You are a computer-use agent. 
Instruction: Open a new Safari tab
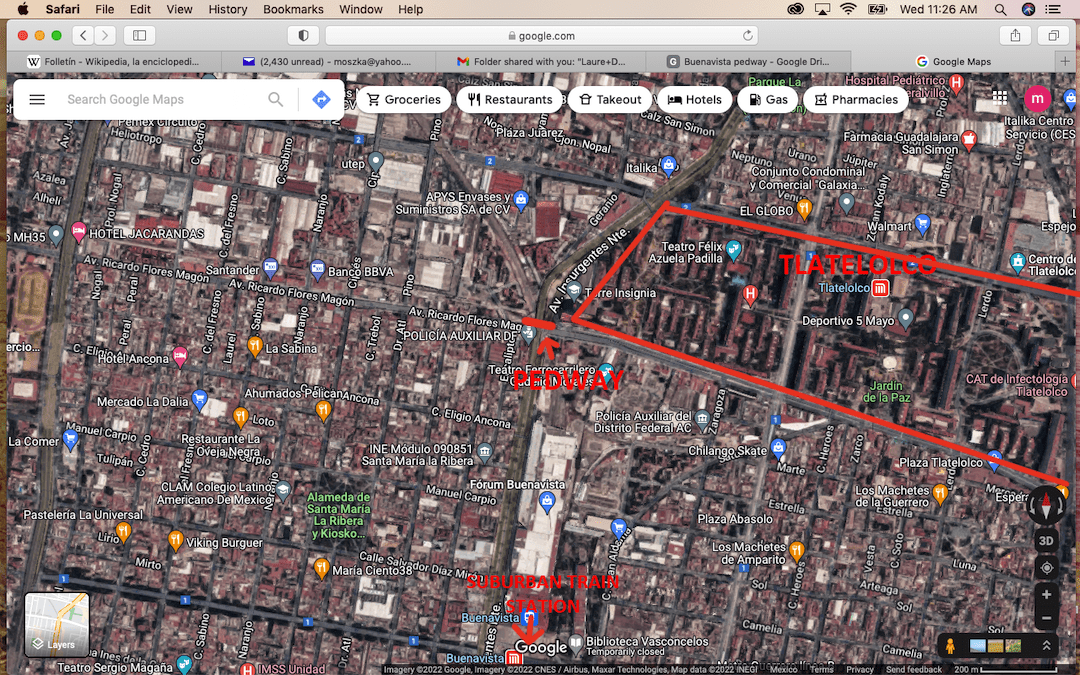point(1065,61)
